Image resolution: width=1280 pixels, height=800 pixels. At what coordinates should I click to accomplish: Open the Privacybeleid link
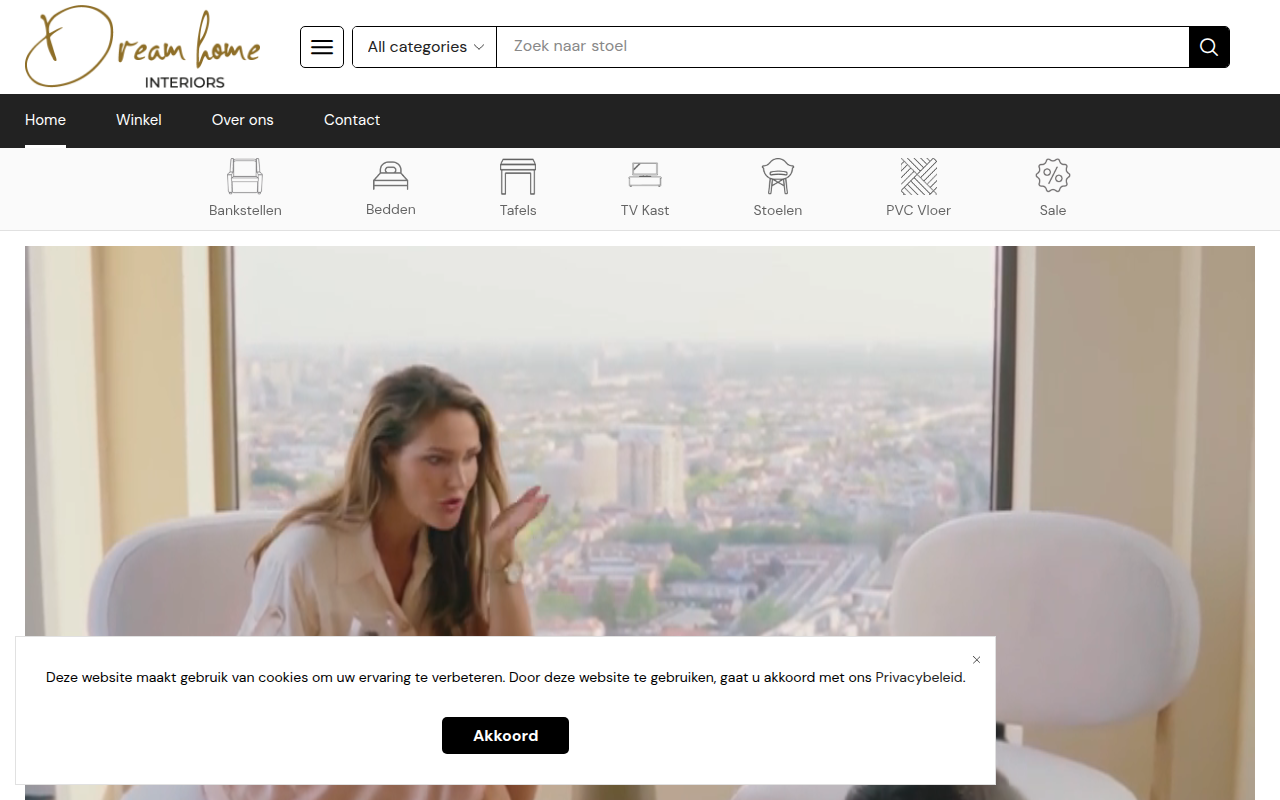pos(919,677)
